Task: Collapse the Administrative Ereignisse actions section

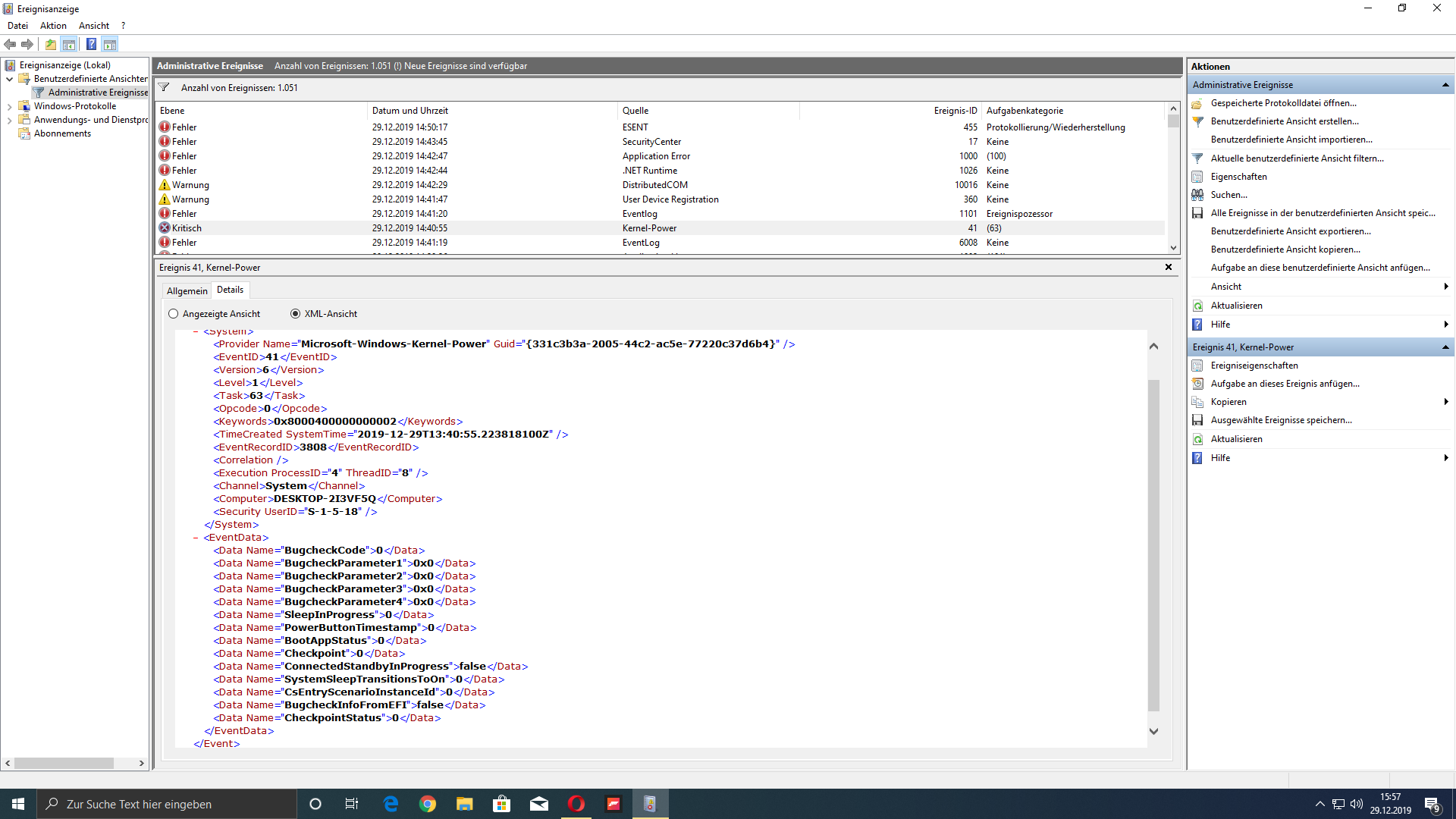Action: (x=1445, y=85)
